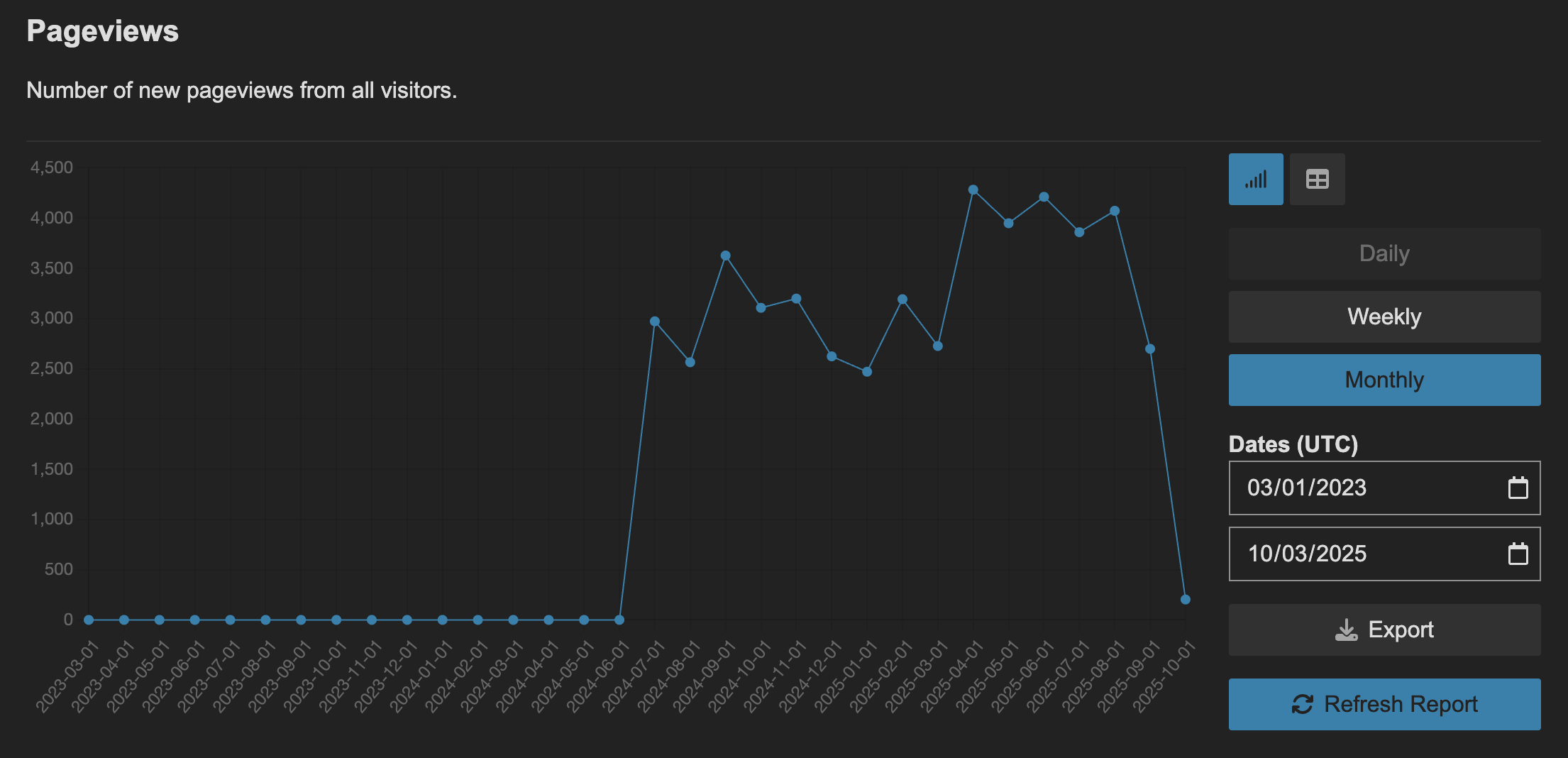Click the 2024-07-01 data point

655,322
